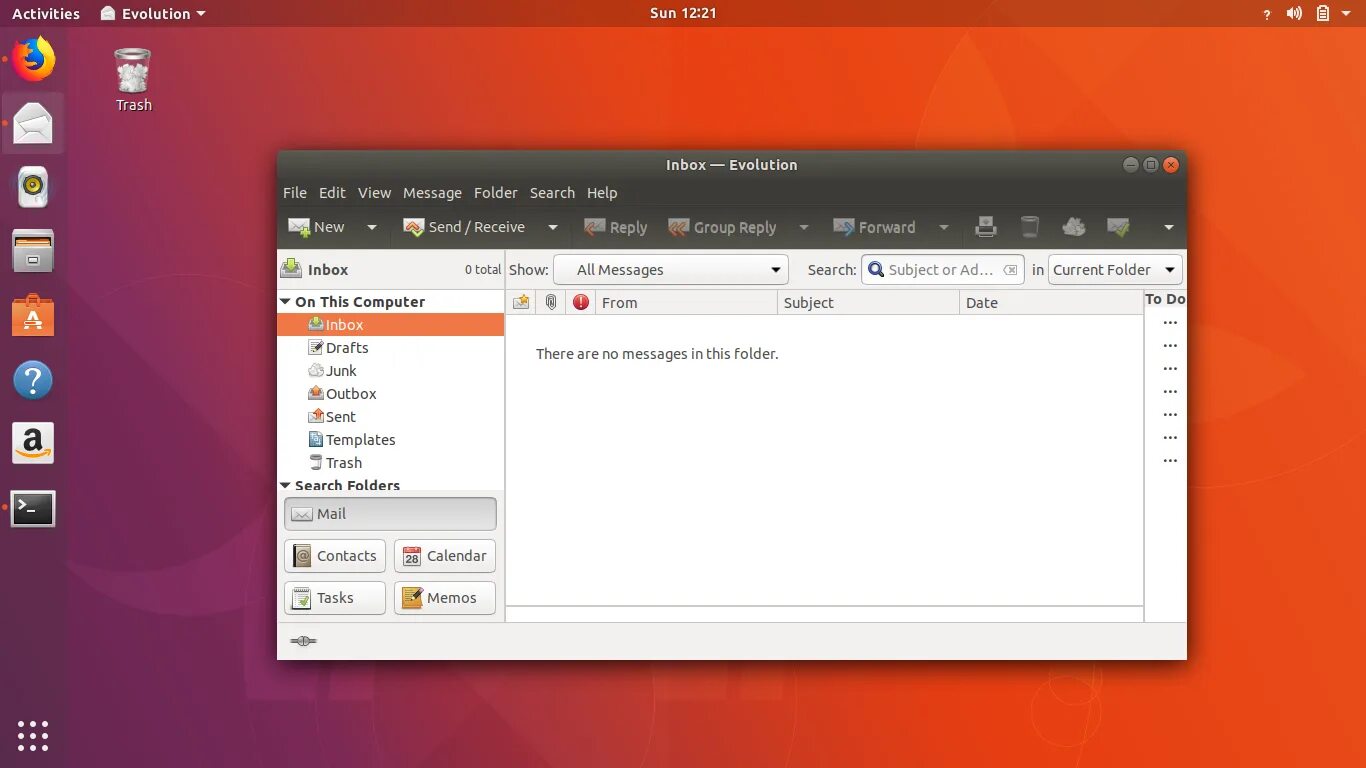Click the Delete trash icon in the toolbar

[1030, 228]
